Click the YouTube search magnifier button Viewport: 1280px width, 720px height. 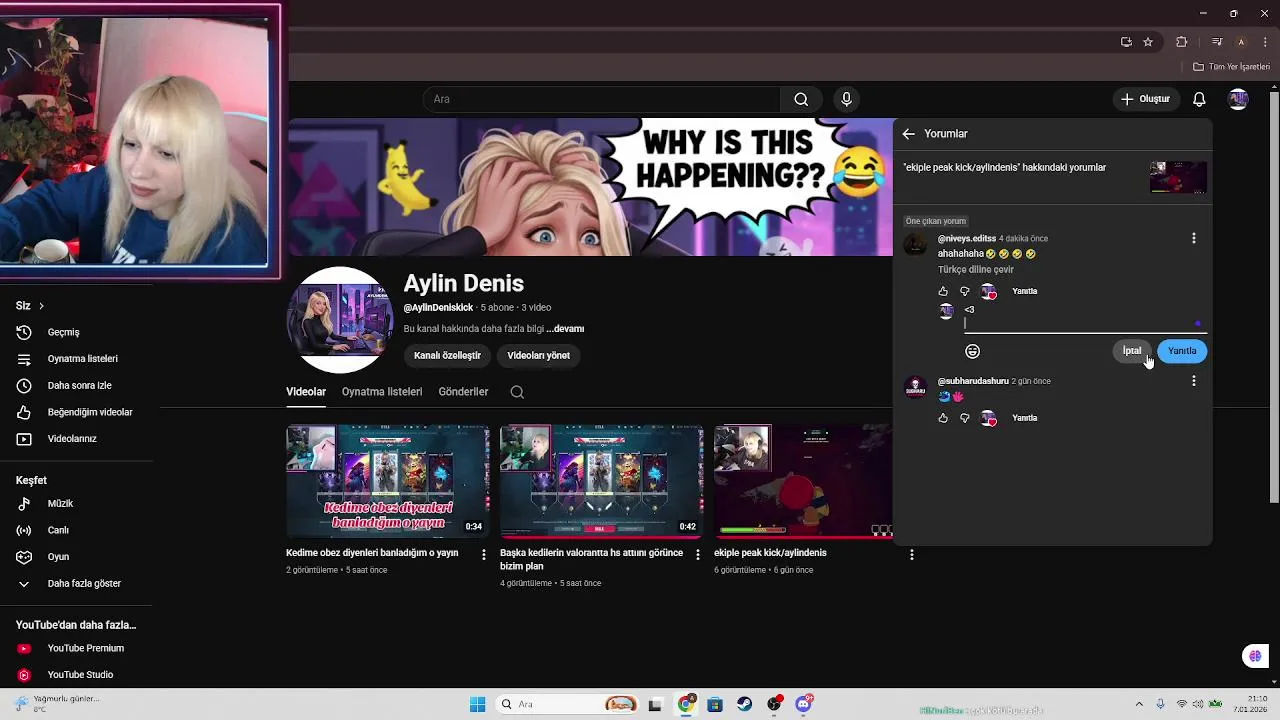pyautogui.click(x=801, y=99)
